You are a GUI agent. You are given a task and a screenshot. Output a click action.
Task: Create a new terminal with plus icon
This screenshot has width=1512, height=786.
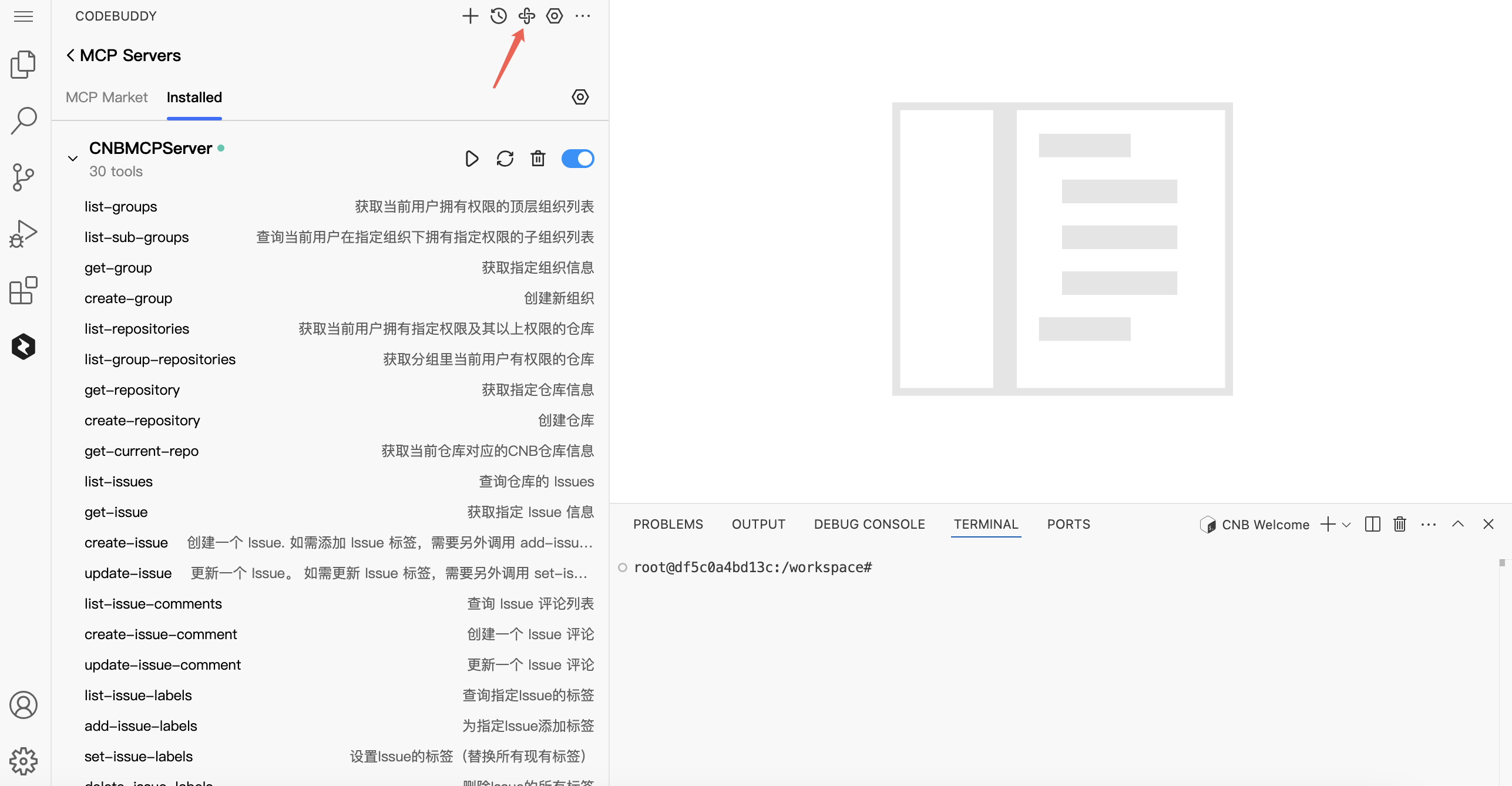click(1328, 525)
